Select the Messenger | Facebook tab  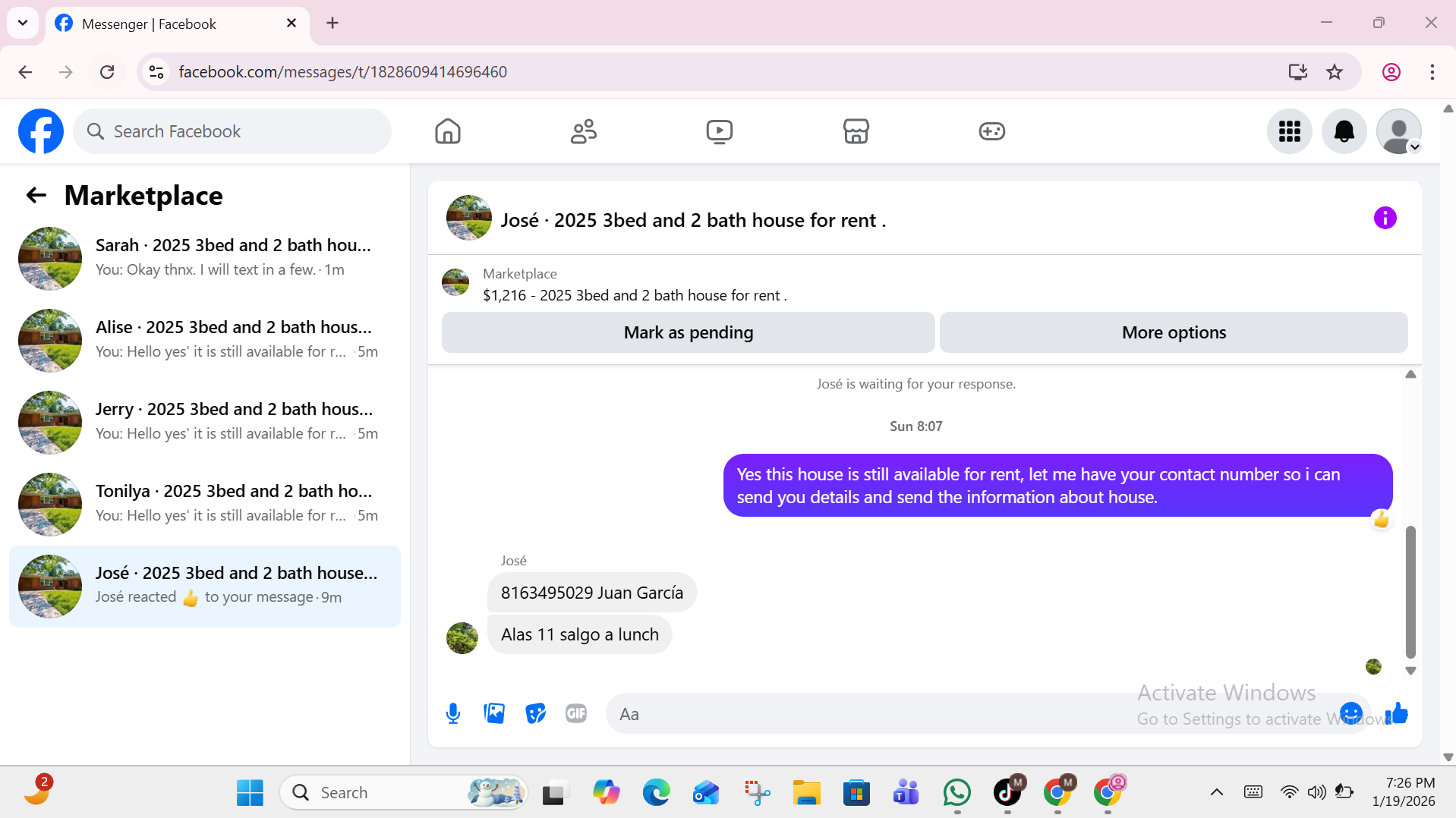pos(178,24)
